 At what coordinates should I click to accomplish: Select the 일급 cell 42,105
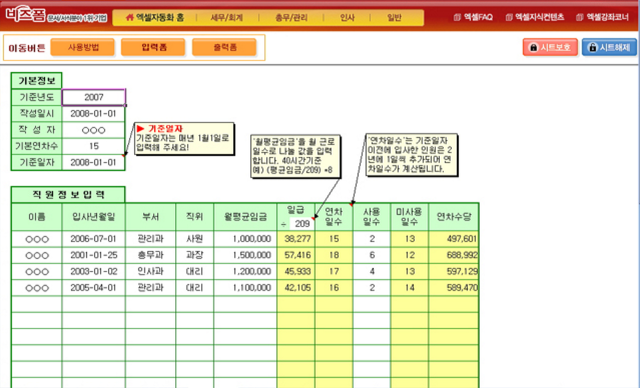(x=296, y=288)
